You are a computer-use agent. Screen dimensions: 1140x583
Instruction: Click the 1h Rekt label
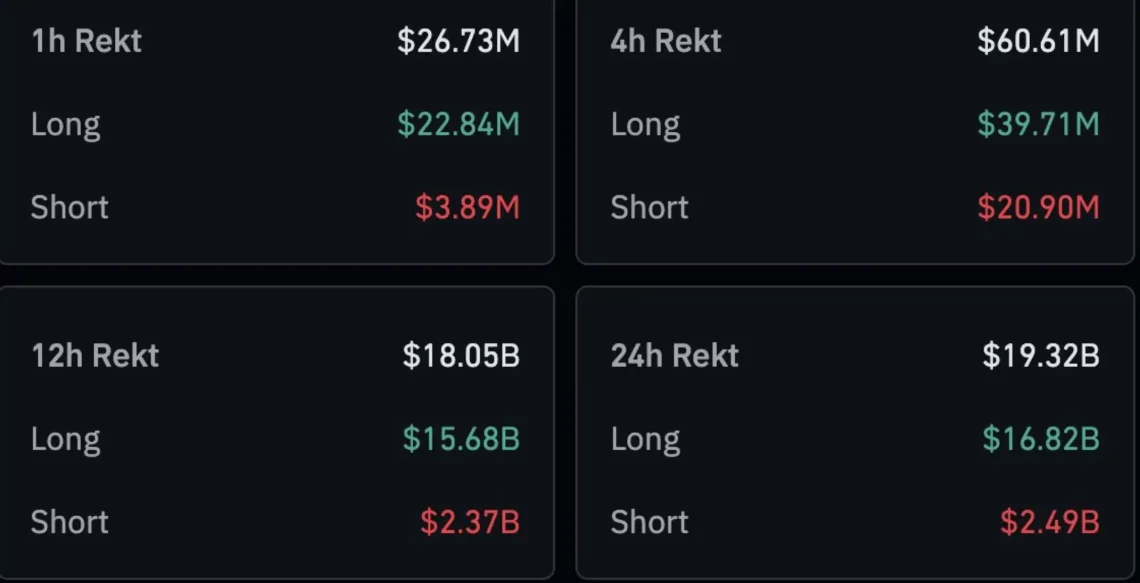pyautogui.click(x=86, y=41)
